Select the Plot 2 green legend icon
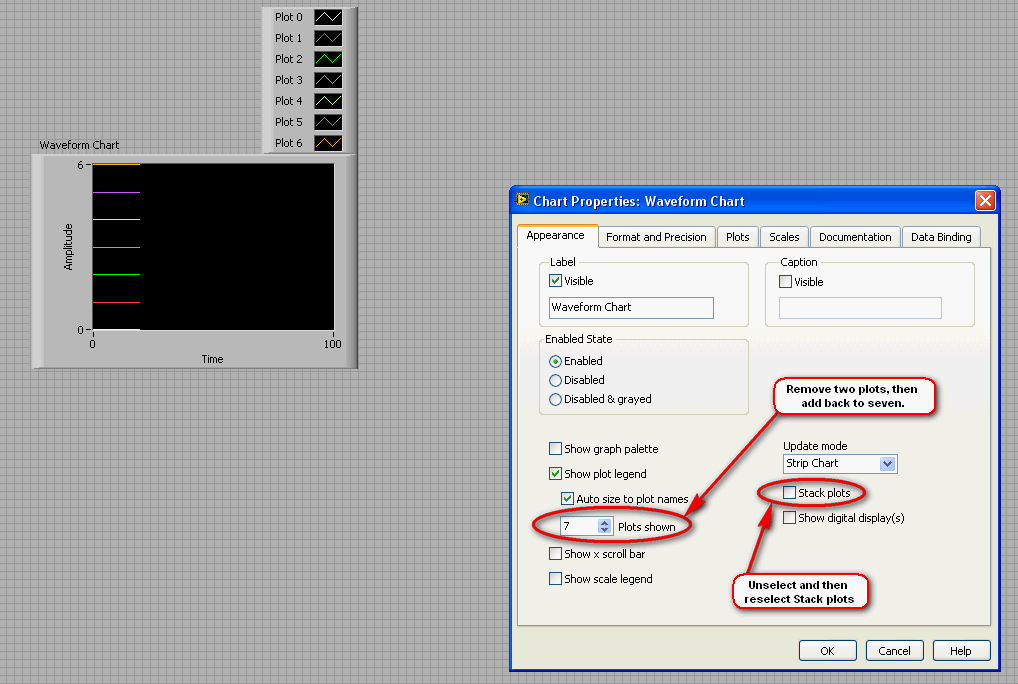This screenshot has width=1018, height=684. click(x=328, y=59)
